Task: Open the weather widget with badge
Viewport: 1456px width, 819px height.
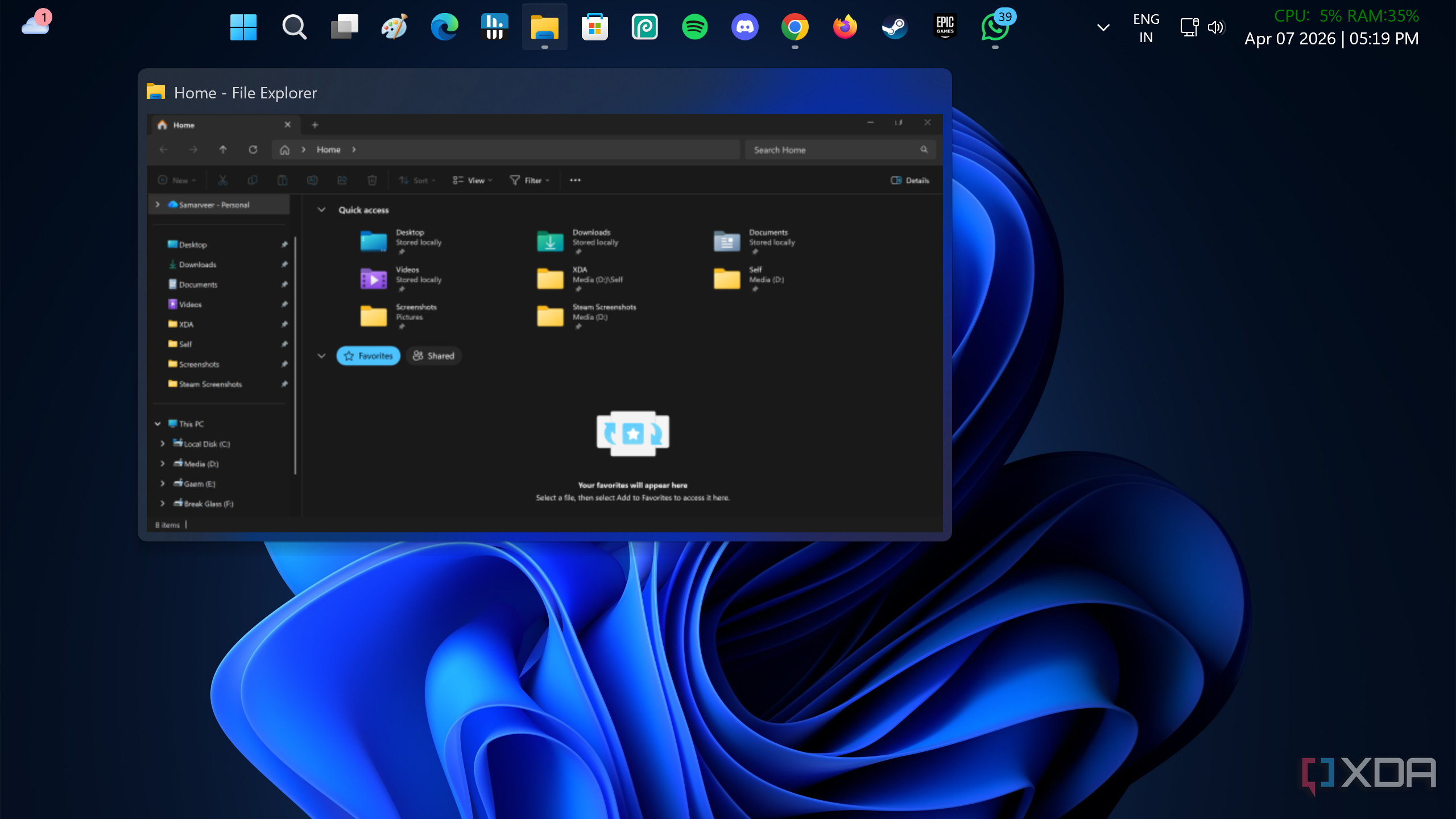Action: point(36,23)
